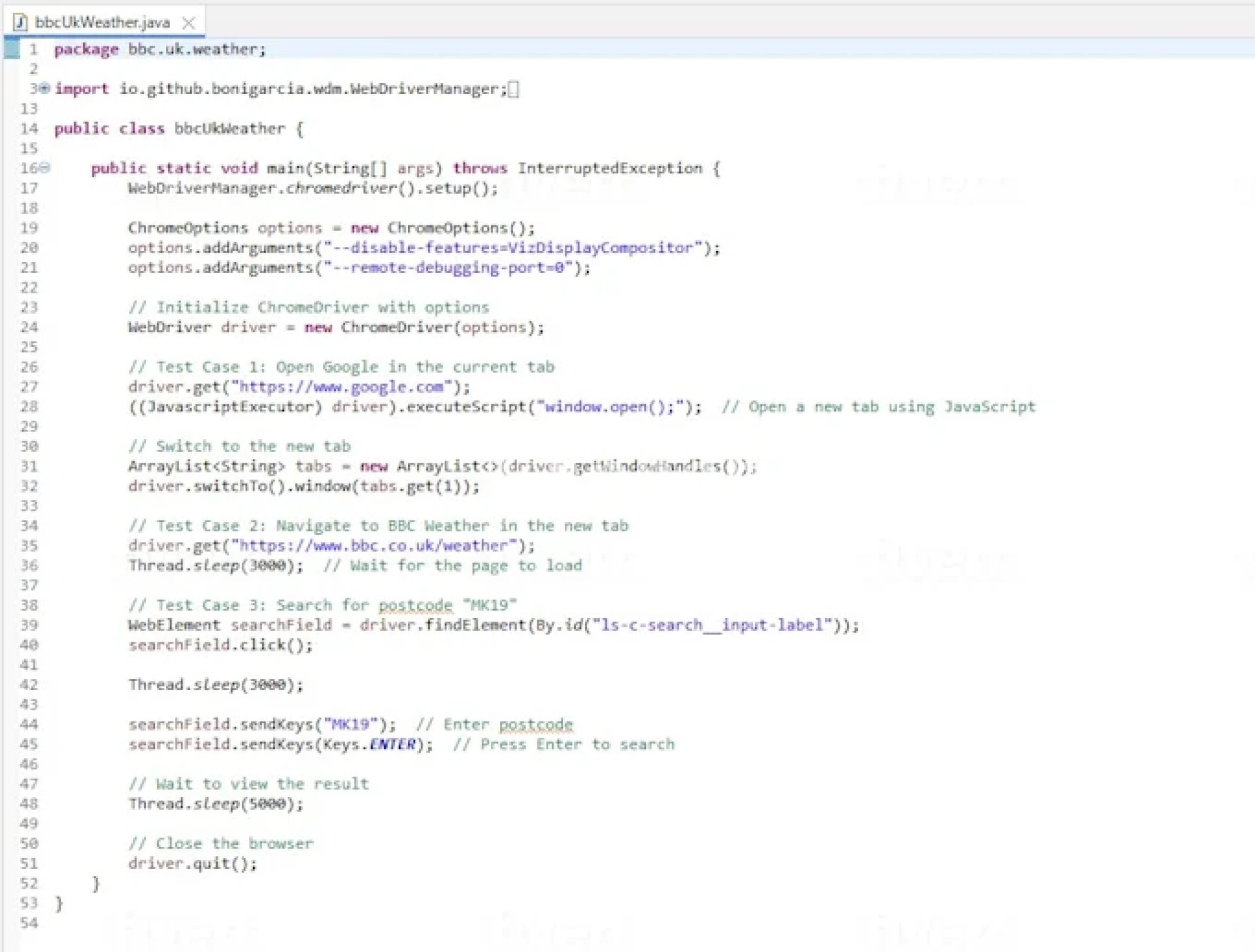The height and width of the screenshot is (952, 1255).
Task: Click the underlined postcode word on line 38
Action: click(415, 606)
